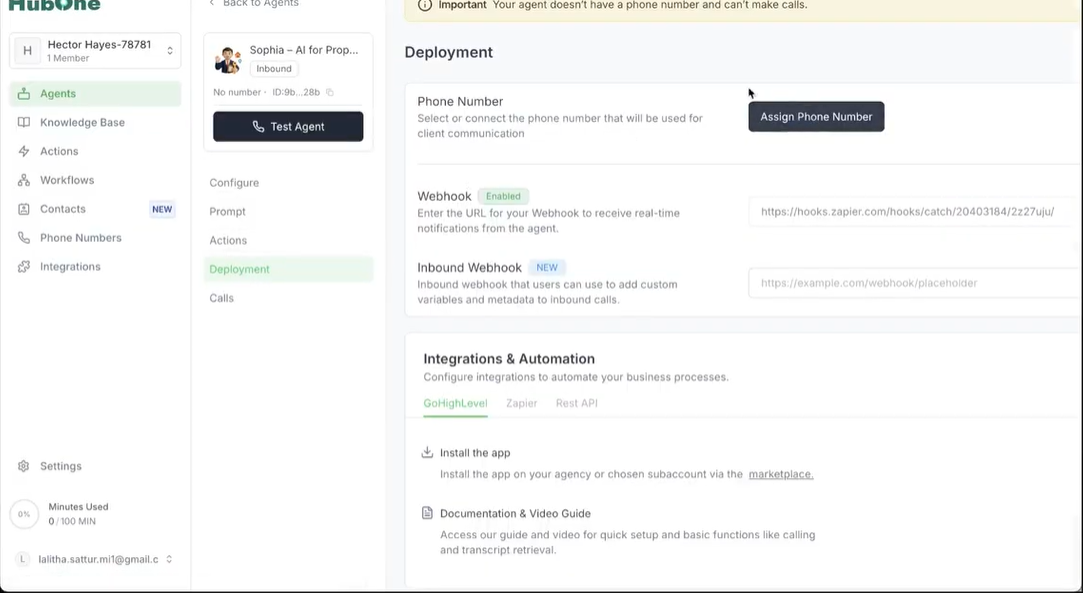Click the Inbound tag under agent name
This screenshot has height=593, width=1083.
[274, 69]
